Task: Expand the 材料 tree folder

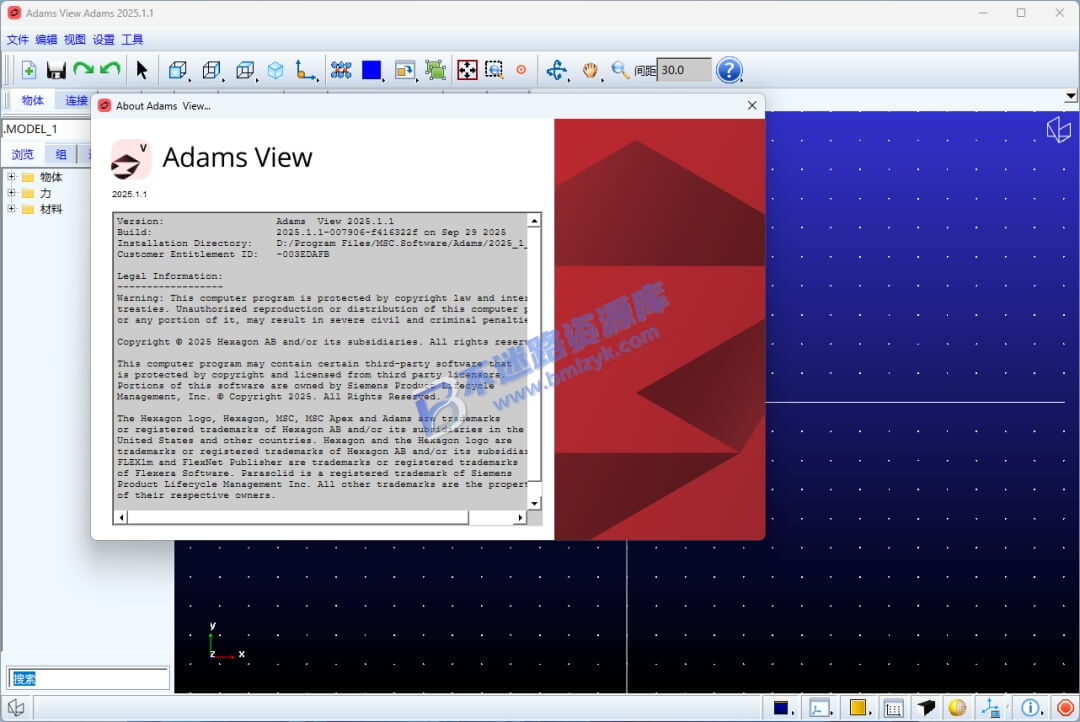Action: point(11,209)
